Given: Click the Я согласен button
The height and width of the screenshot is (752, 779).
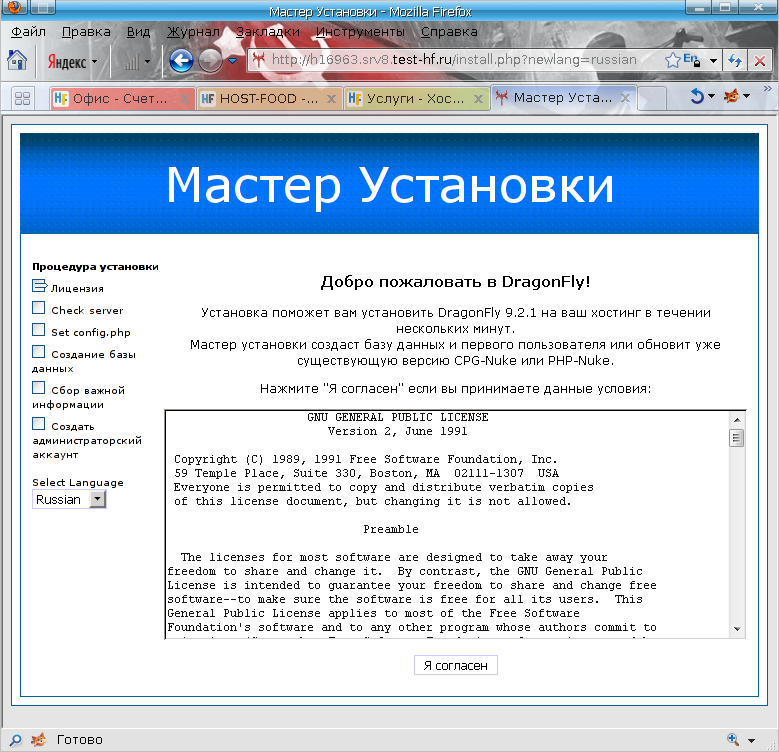Looking at the screenshot, I should pyautogui.click(x=455, y=665).
